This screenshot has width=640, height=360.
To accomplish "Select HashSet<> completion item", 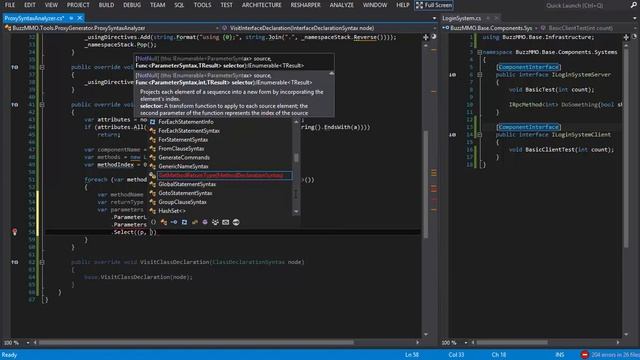I will tap(220, 211).
